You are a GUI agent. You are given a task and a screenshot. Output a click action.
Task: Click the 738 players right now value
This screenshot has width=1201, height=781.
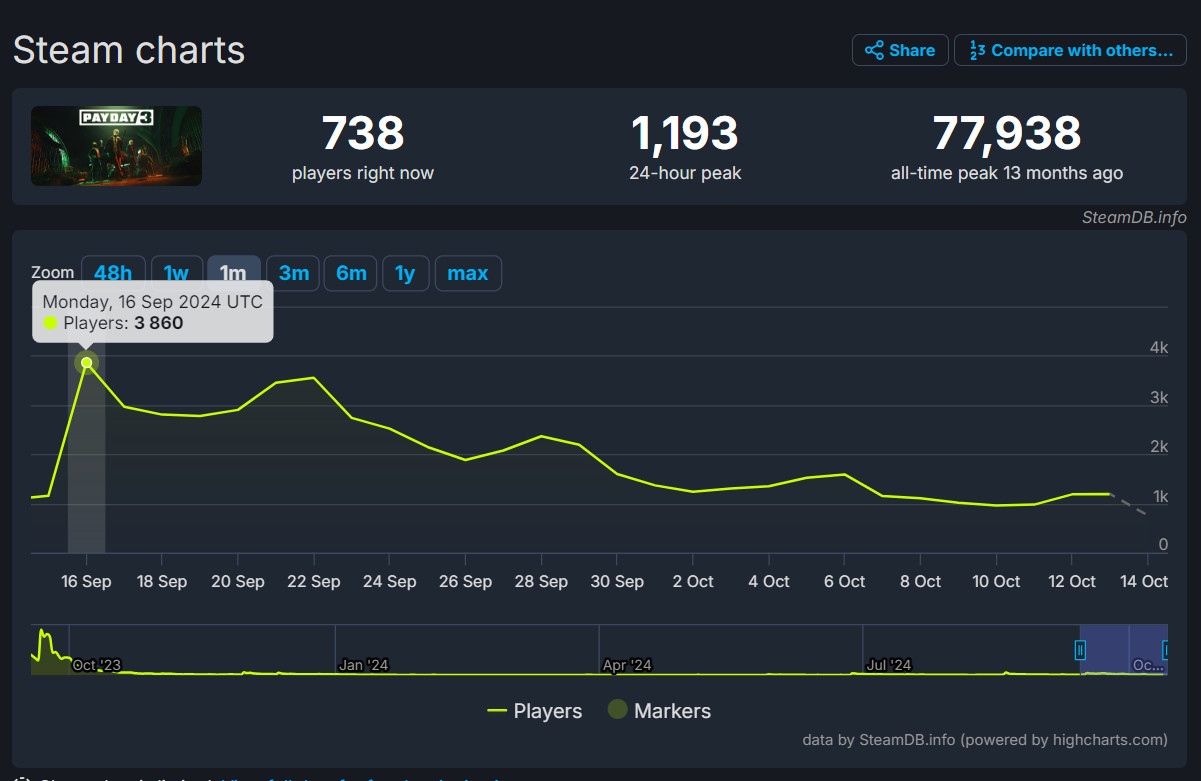(x=363, y=133)
